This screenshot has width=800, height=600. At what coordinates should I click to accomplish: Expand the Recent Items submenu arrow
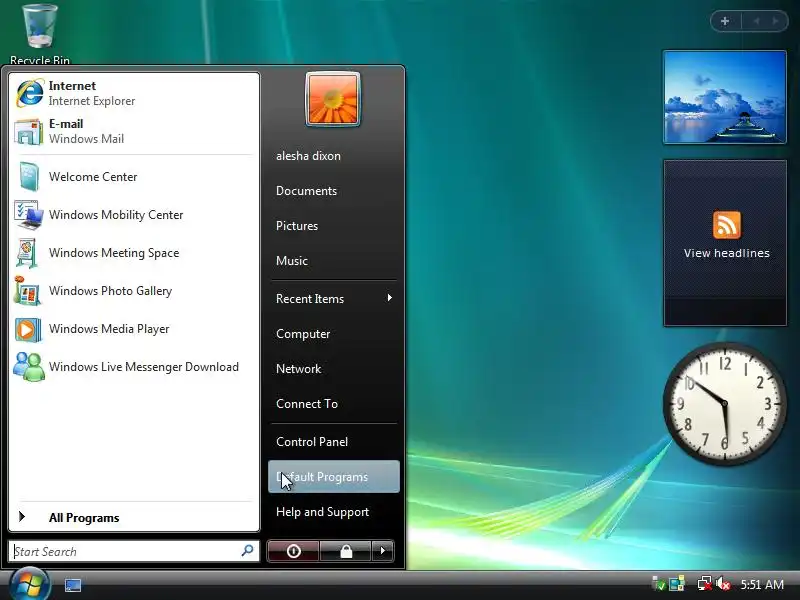click(390, 297)
